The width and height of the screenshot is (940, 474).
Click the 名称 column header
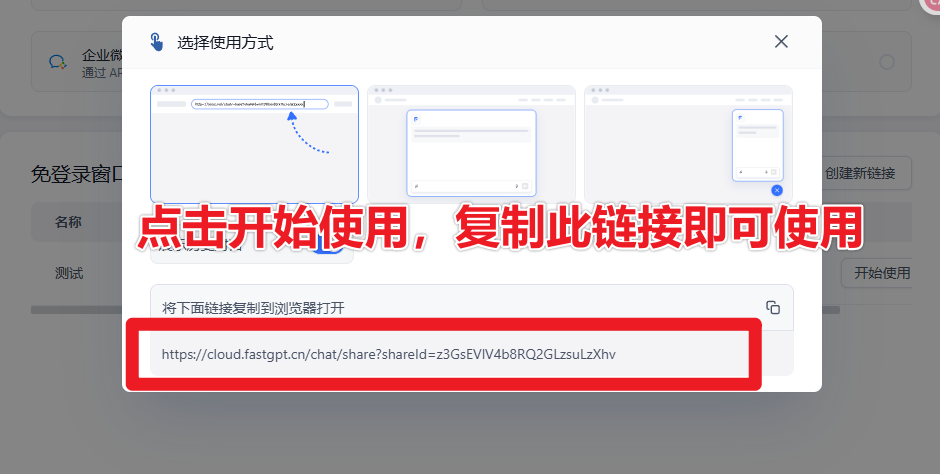point(68,222)
